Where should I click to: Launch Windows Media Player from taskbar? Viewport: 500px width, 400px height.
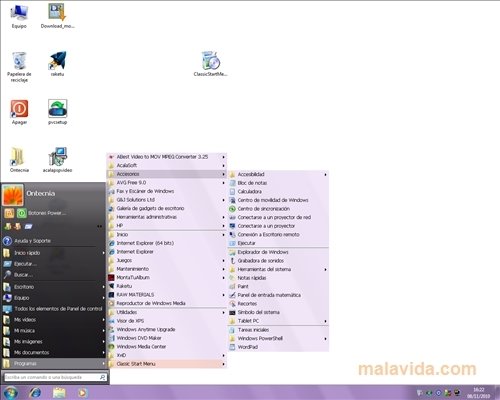(x=83, y=393)
